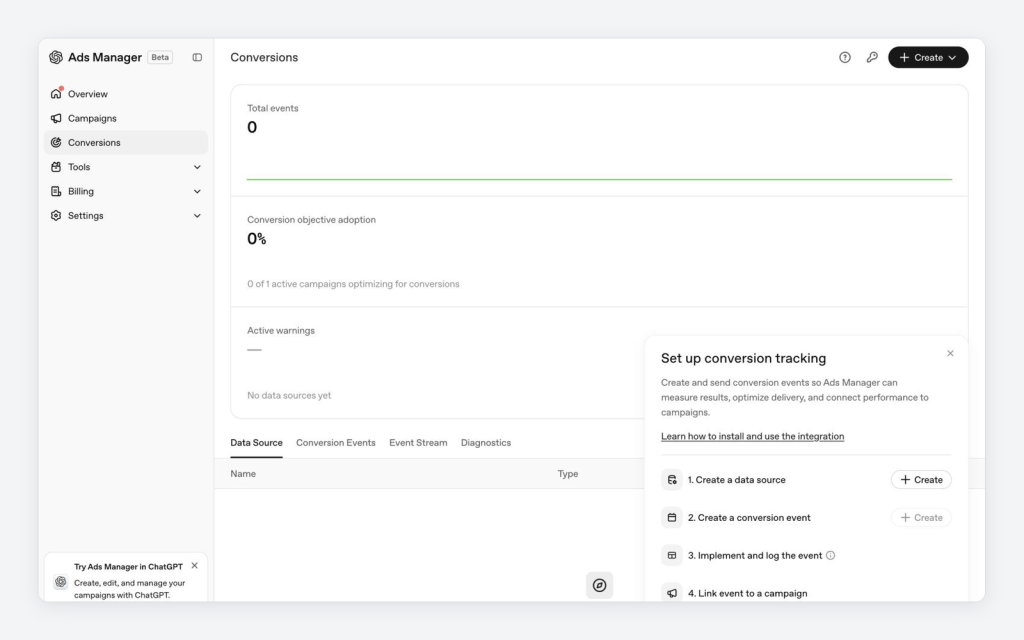The height and width of the screenshot is (640, 1024).
Task: Close the Set up conversion tracking panel
Action: click(950, 353)
